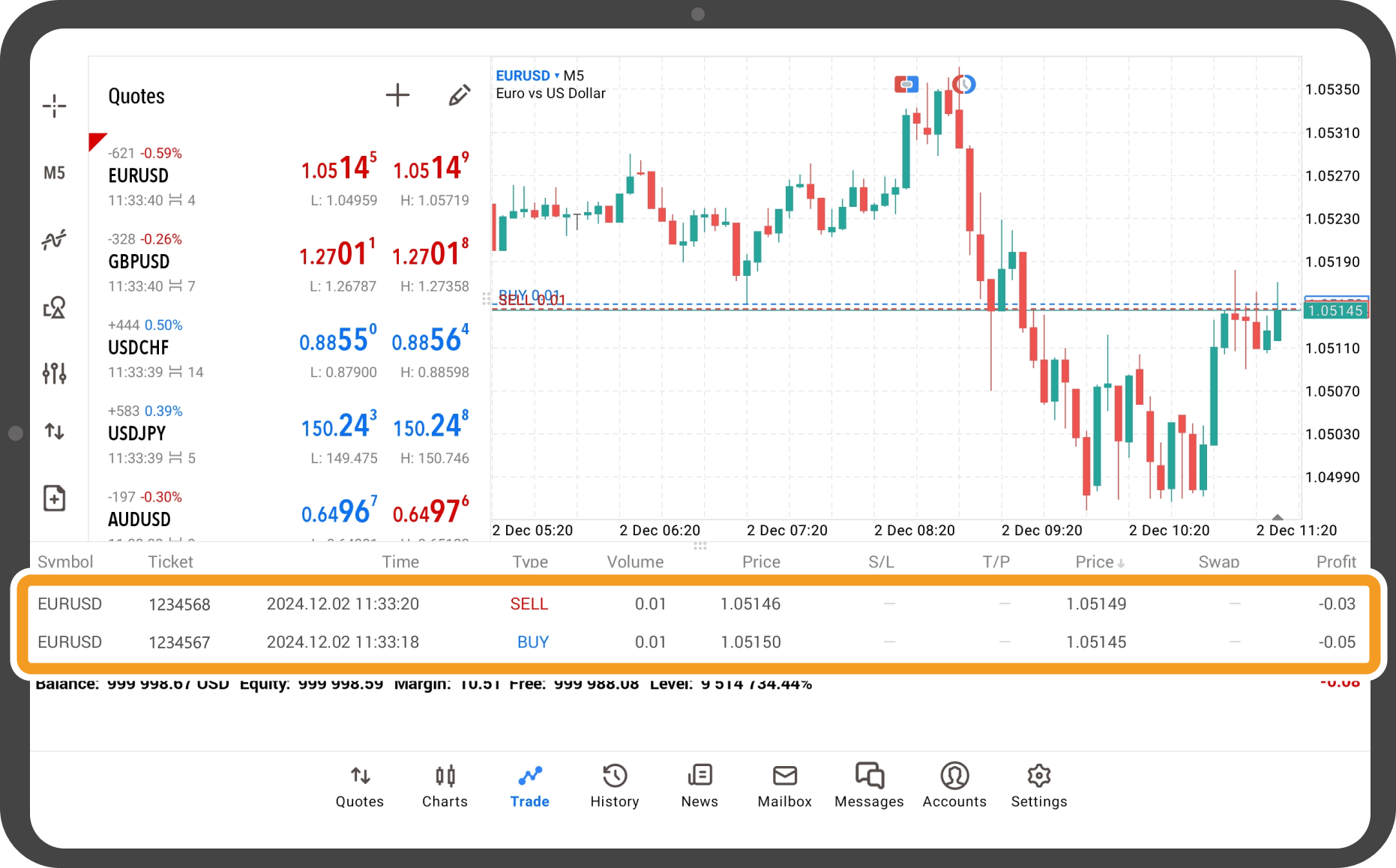
Task: Select the EURUSD SELL position row
Action: 697,604
